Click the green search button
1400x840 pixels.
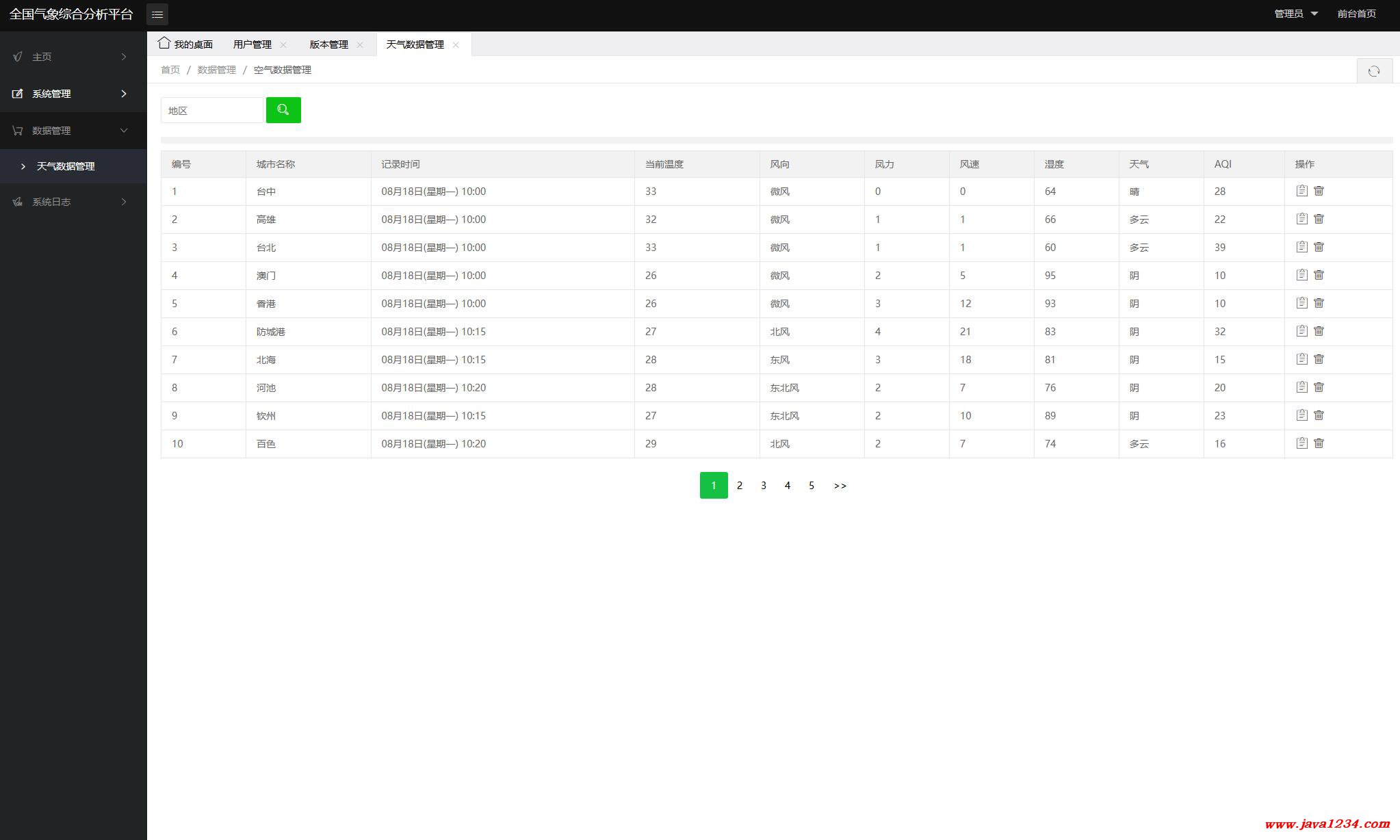pos(283,110)
